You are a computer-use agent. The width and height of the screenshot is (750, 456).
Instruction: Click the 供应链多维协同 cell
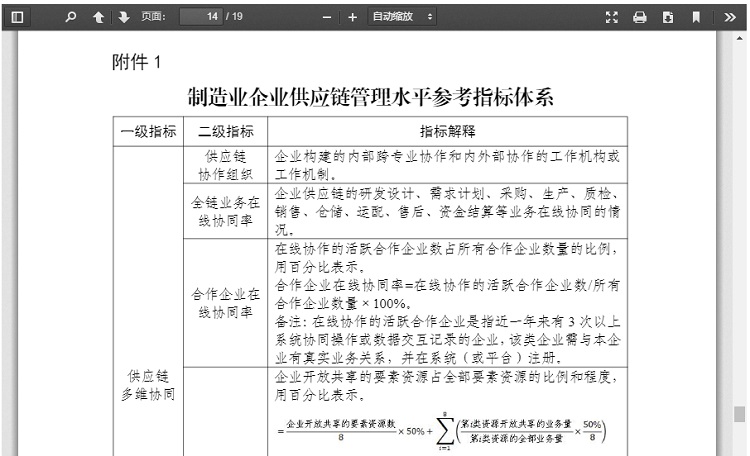148,385
